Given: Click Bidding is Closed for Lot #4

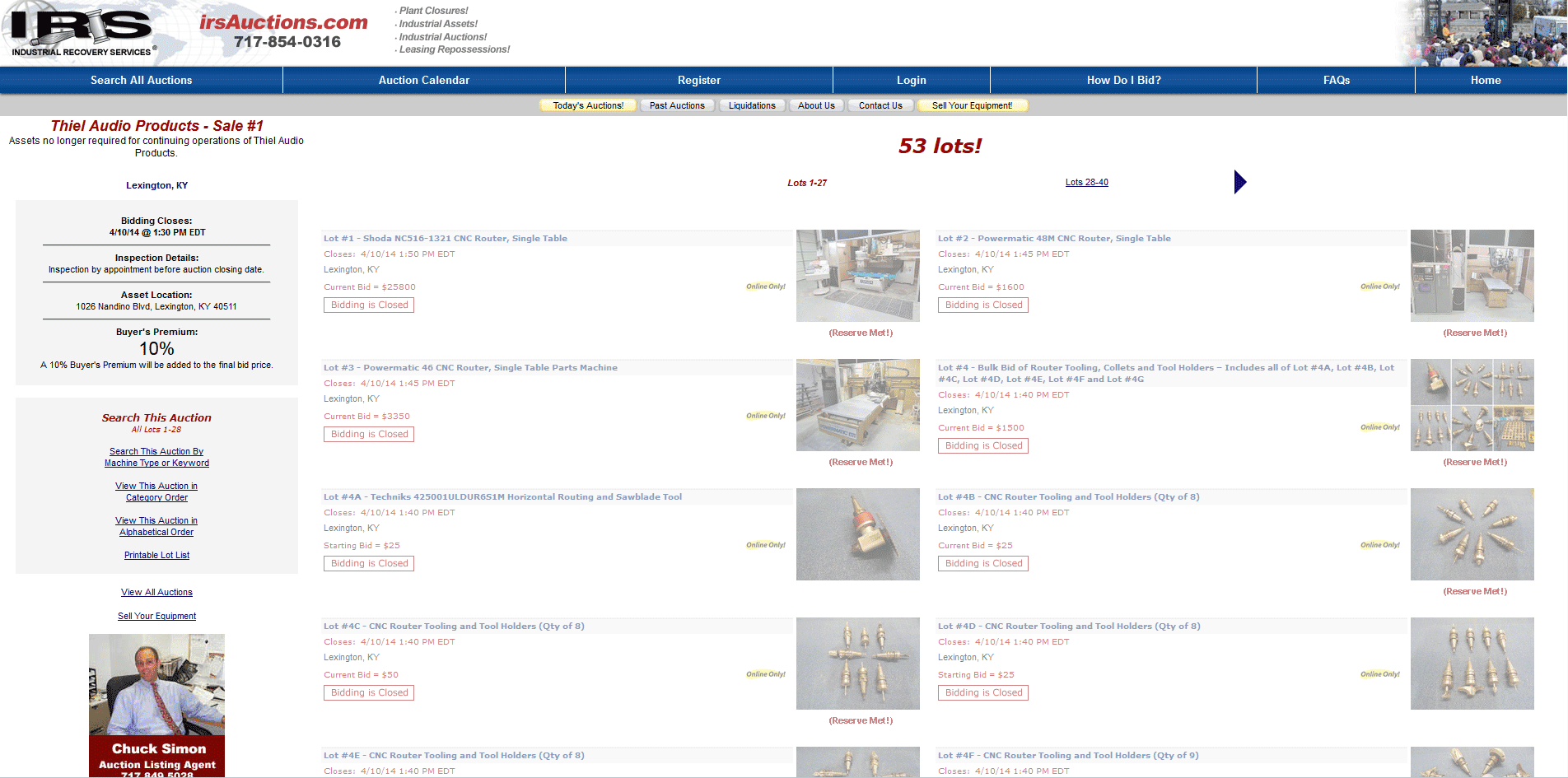Looking at the screenshot, I should [x=983, y=445].
